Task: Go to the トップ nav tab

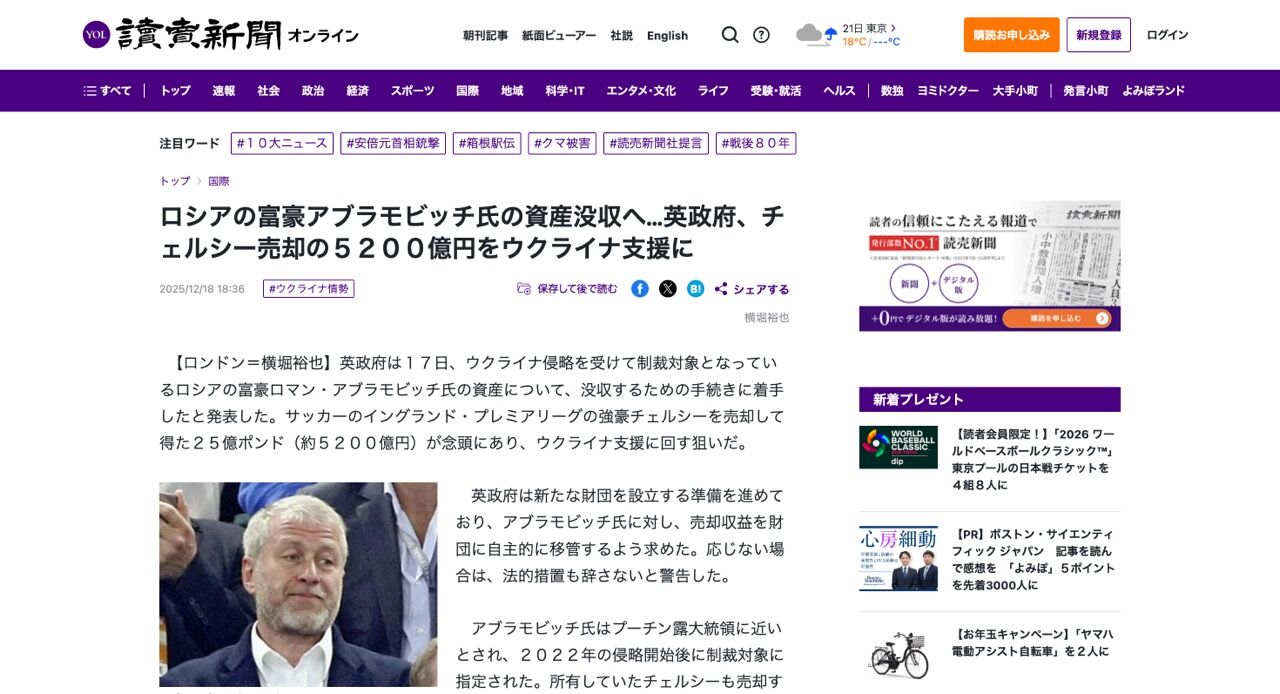Action: pos(175,91)
